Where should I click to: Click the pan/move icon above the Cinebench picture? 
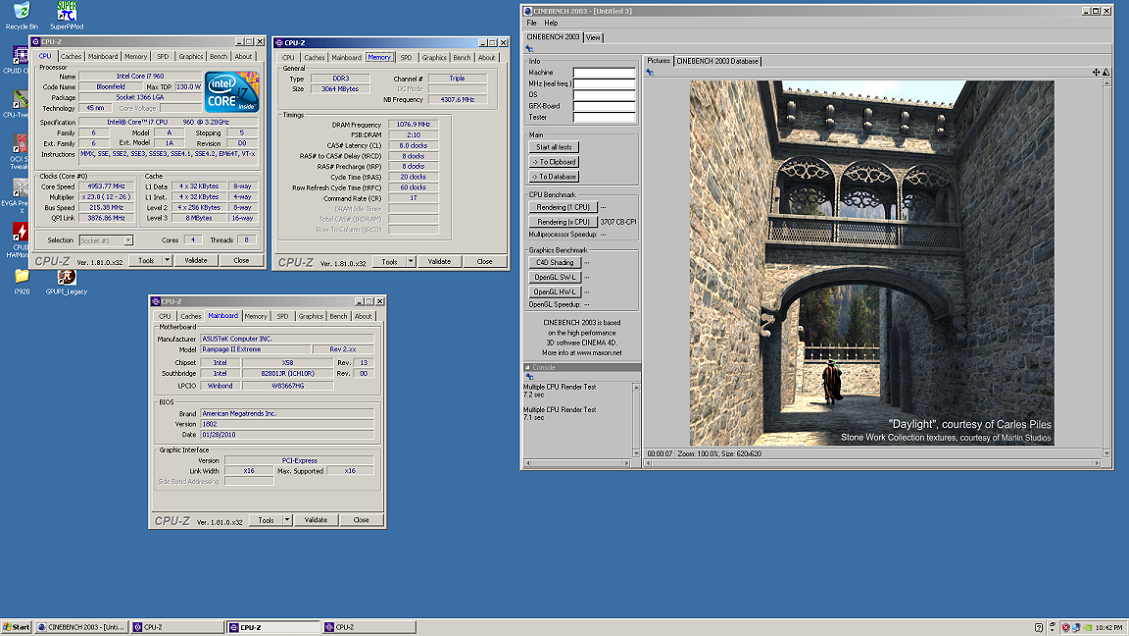click(1096, 72)
